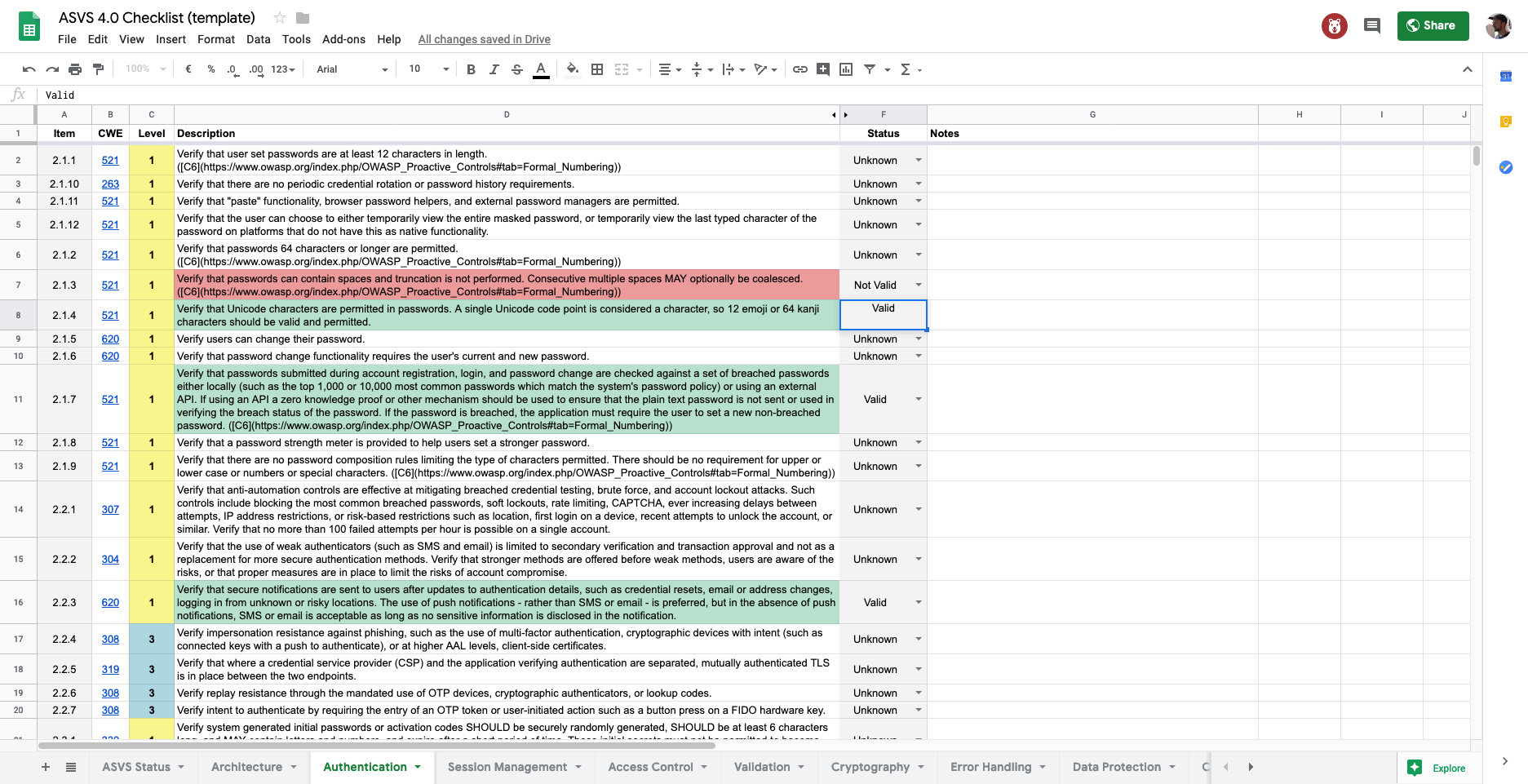Click the undo arrow icon

point(29,69)
